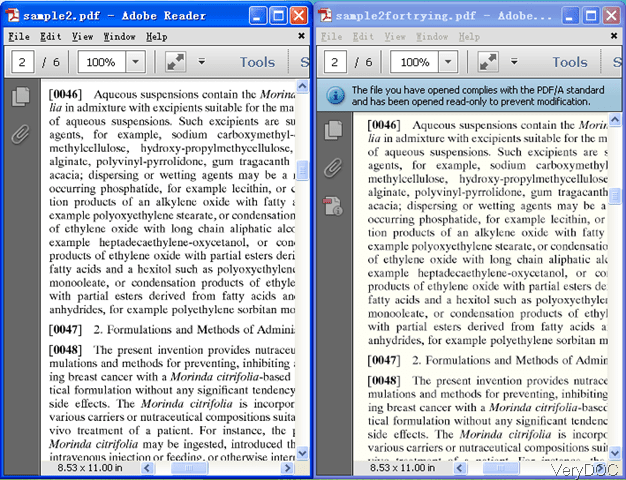Viewport: 626px width, 480px height.
Task: Open zoom level dropdown in sample2.pdf window
Action: coord(136,62)
